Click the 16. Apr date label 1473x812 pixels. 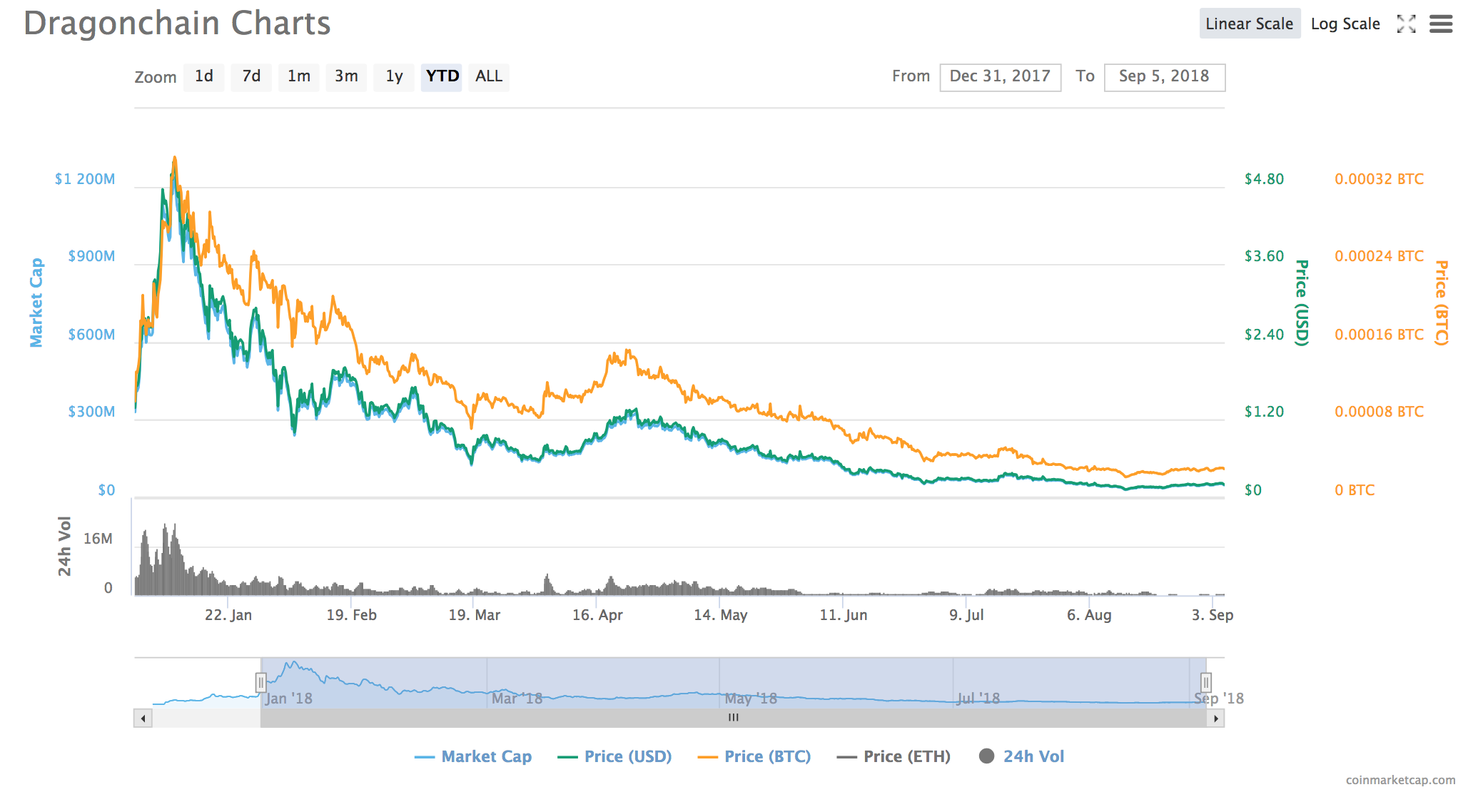(597, 614)
